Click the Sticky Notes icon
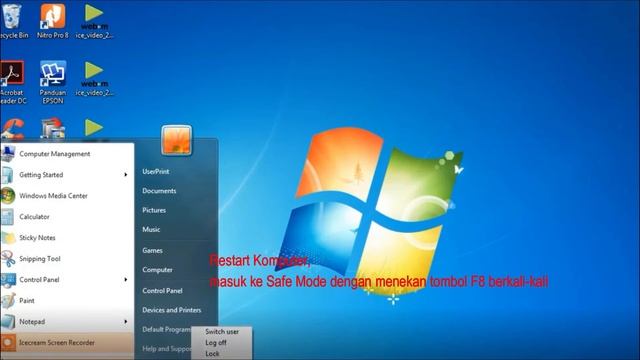Screen dimensions: 640x360 pyautogui.click(x=8, y=238)
